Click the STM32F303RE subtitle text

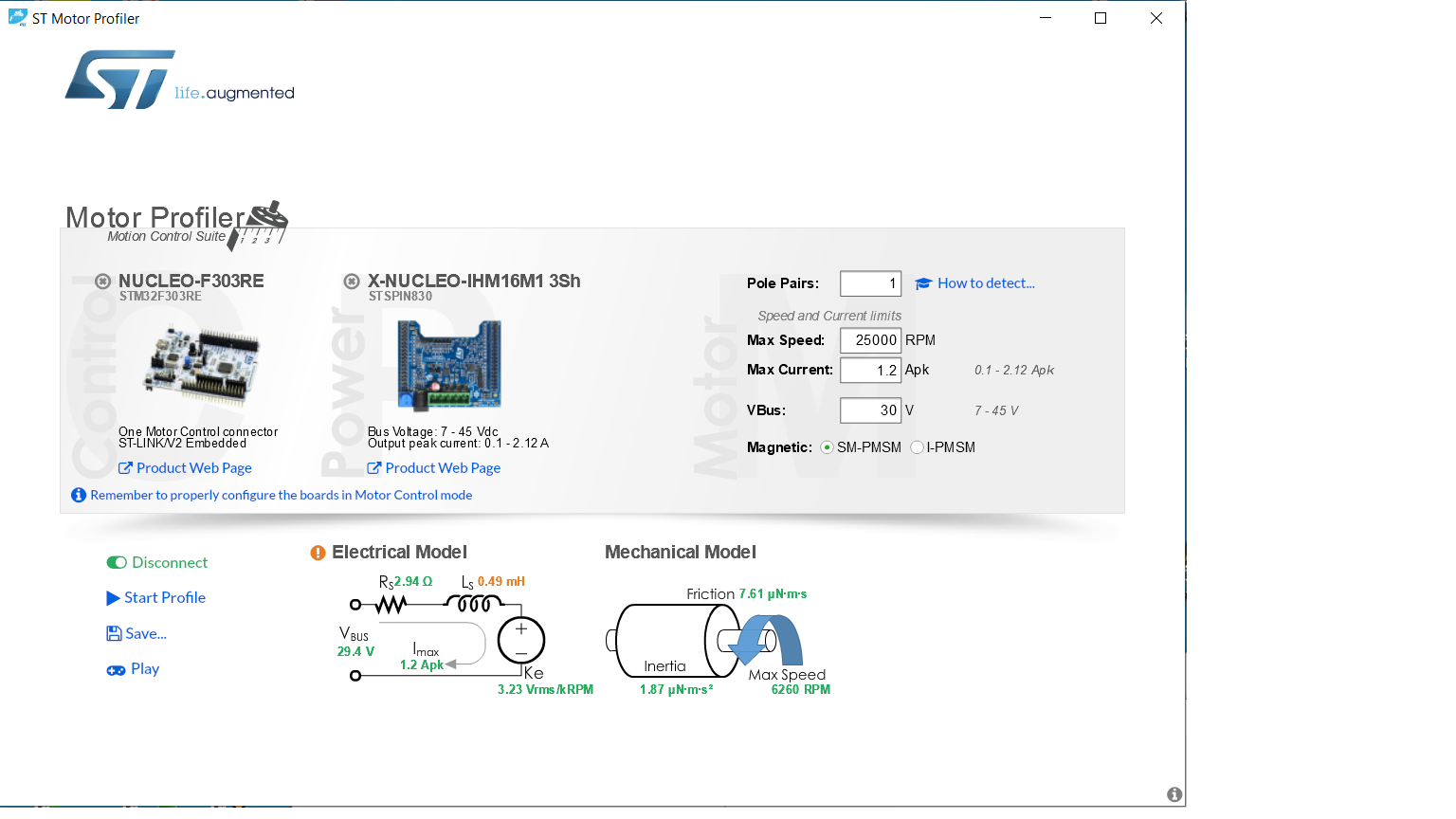pyautogui.click(x=160, y=297)
